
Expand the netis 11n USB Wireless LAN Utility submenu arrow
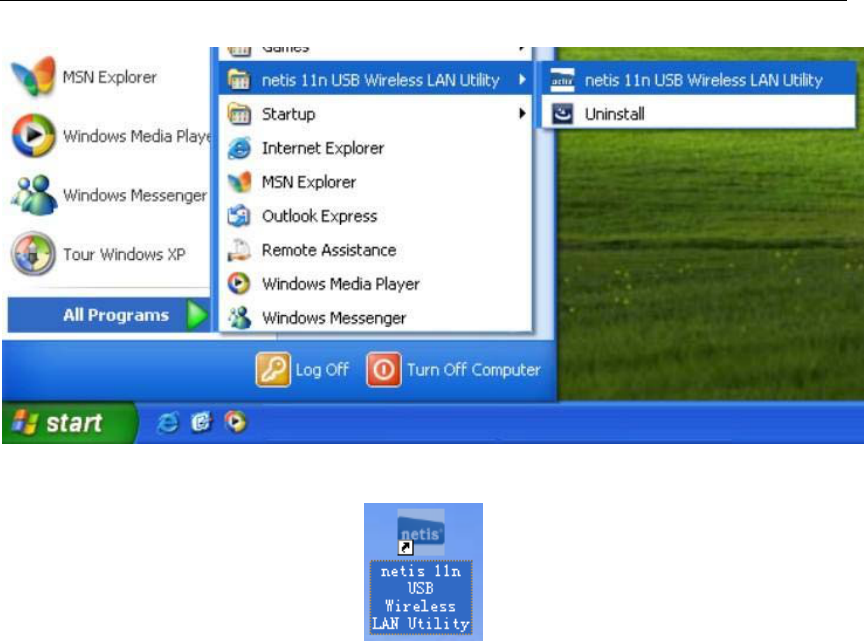[522, 80]
